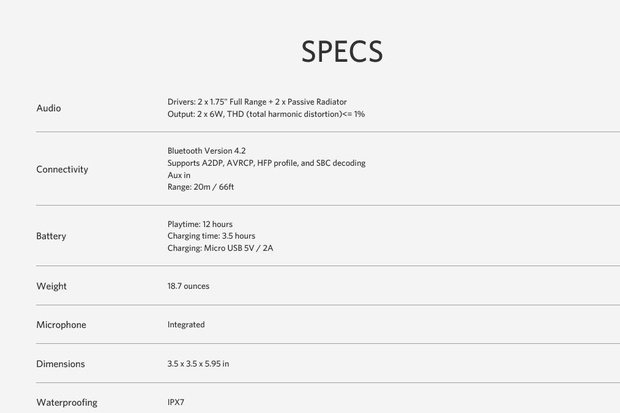
Task: Click the Output 2 x 6W THD line
Action: [266, 114]
